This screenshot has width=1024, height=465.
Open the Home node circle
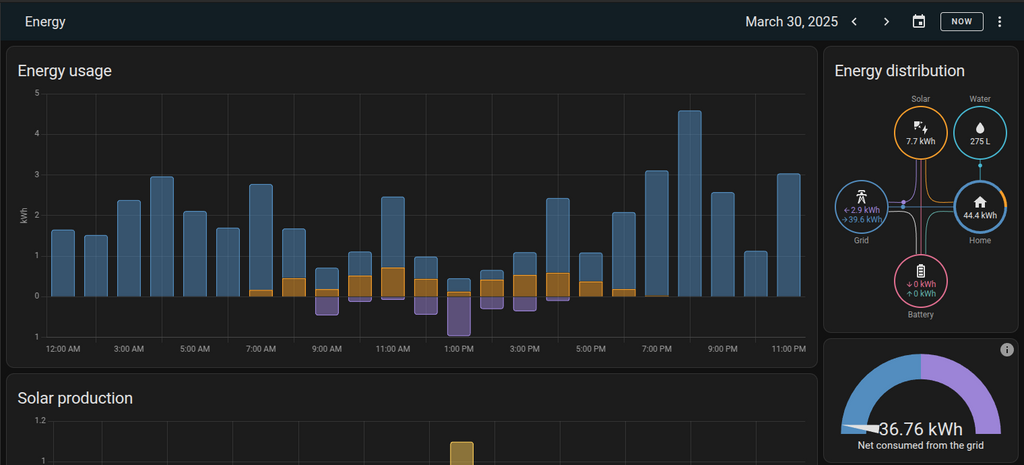point(980,207)
